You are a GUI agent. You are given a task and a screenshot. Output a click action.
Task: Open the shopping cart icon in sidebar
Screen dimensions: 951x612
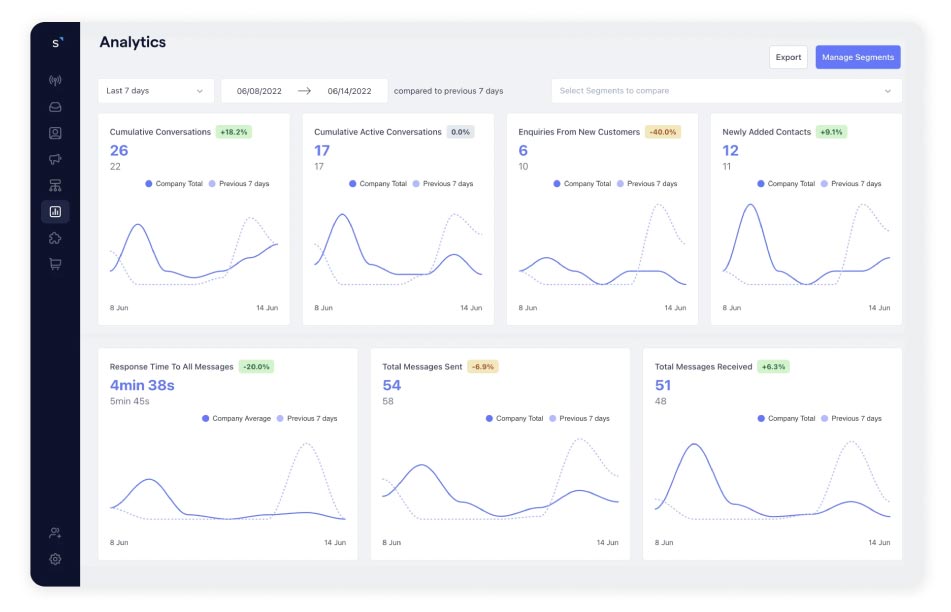pos(55,264)
